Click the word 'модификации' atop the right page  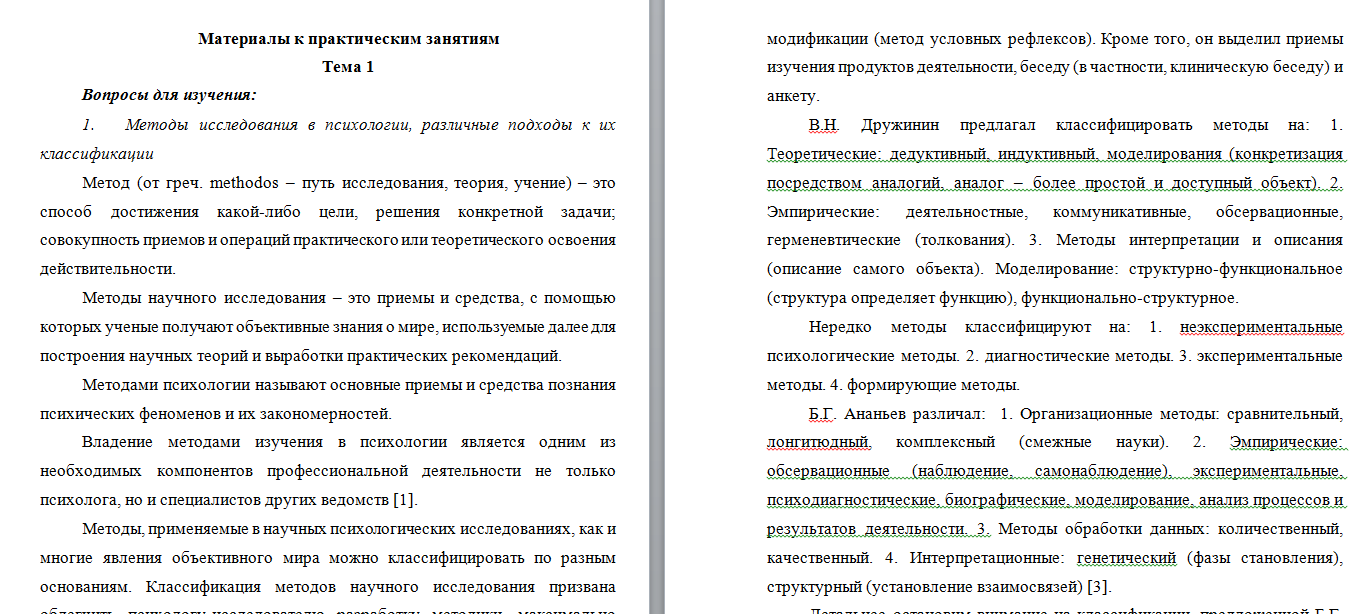pyautogui.click(x=815, y=40)
